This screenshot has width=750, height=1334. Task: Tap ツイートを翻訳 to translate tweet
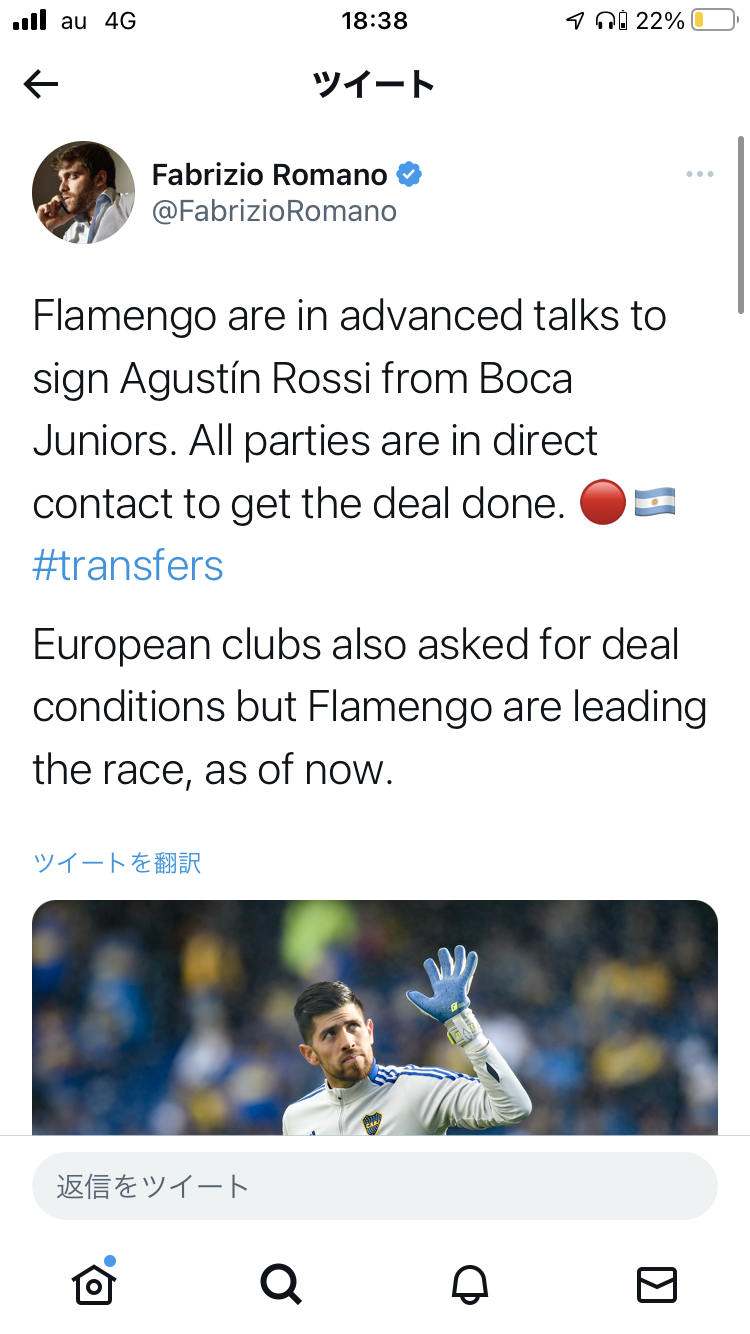(x=118, y=862)
